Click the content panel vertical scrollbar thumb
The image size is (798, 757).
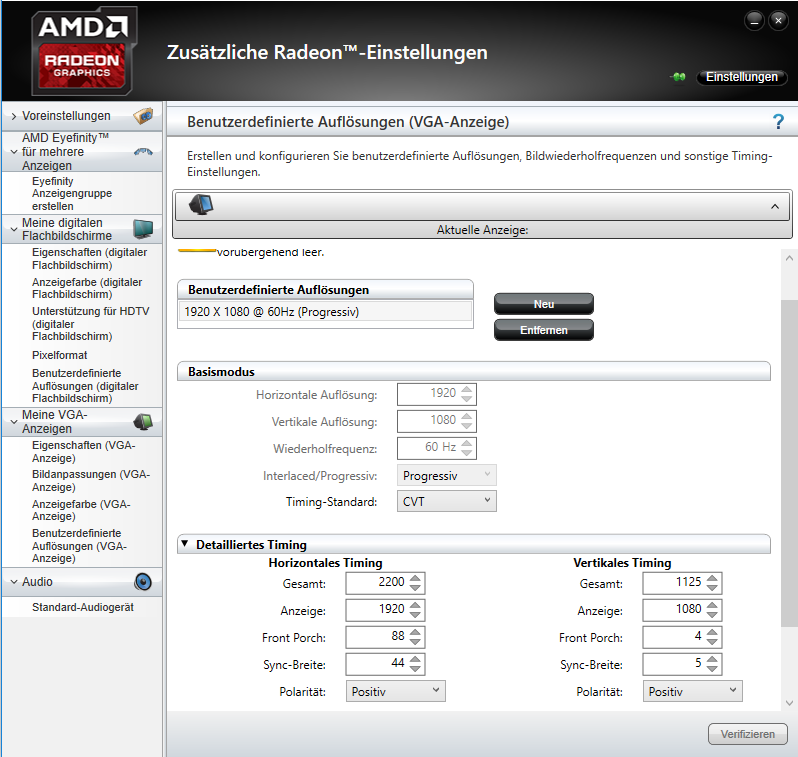[x=789, y=463]
